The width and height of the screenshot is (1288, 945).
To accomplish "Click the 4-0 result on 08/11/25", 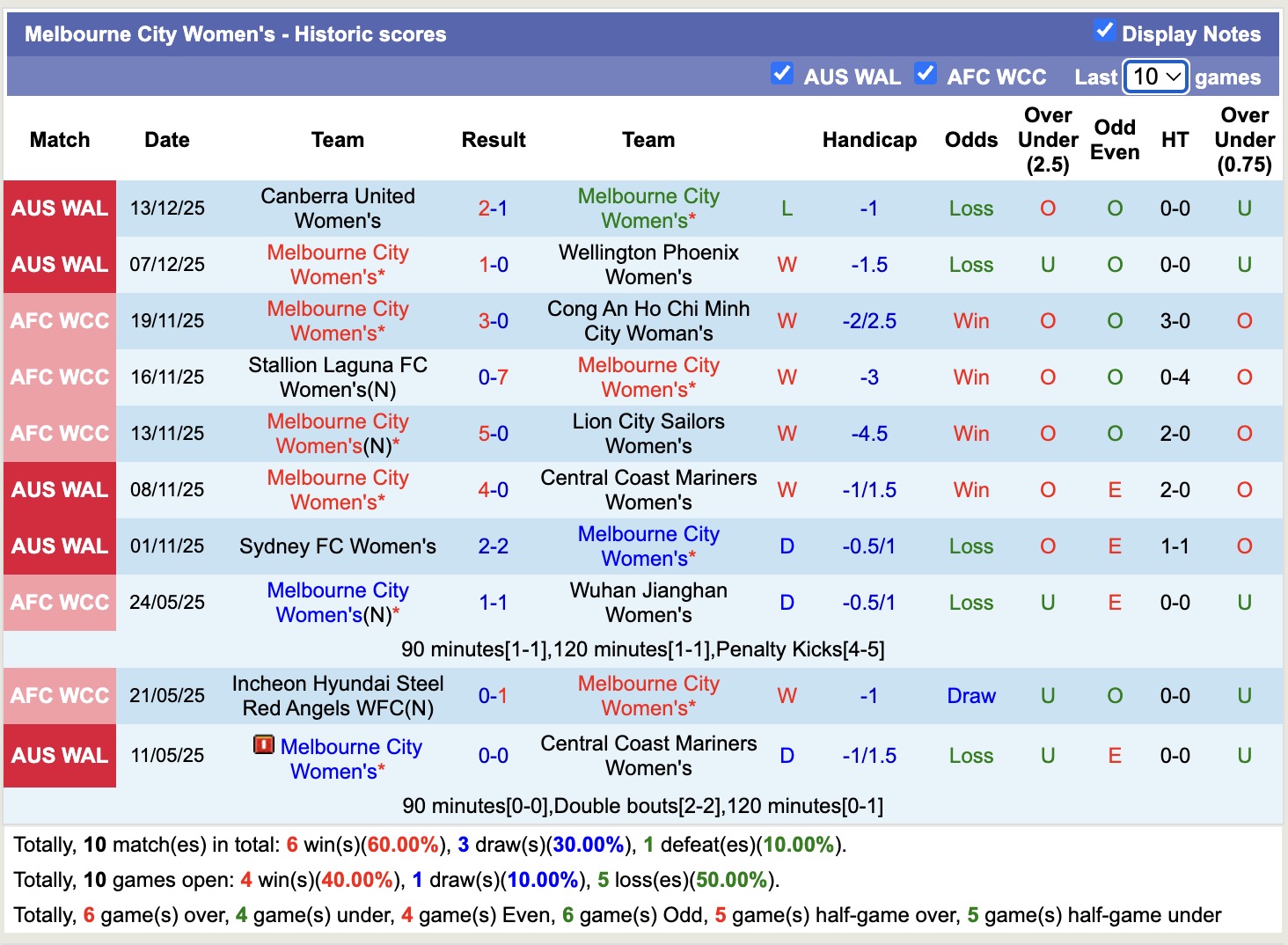I will point(493,490).
